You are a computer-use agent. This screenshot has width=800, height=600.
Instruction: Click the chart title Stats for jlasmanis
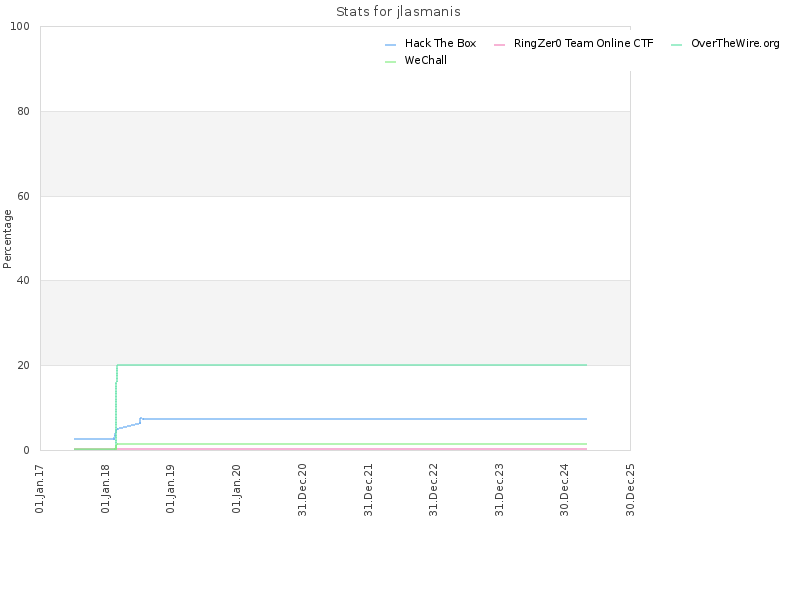(398, 11)
